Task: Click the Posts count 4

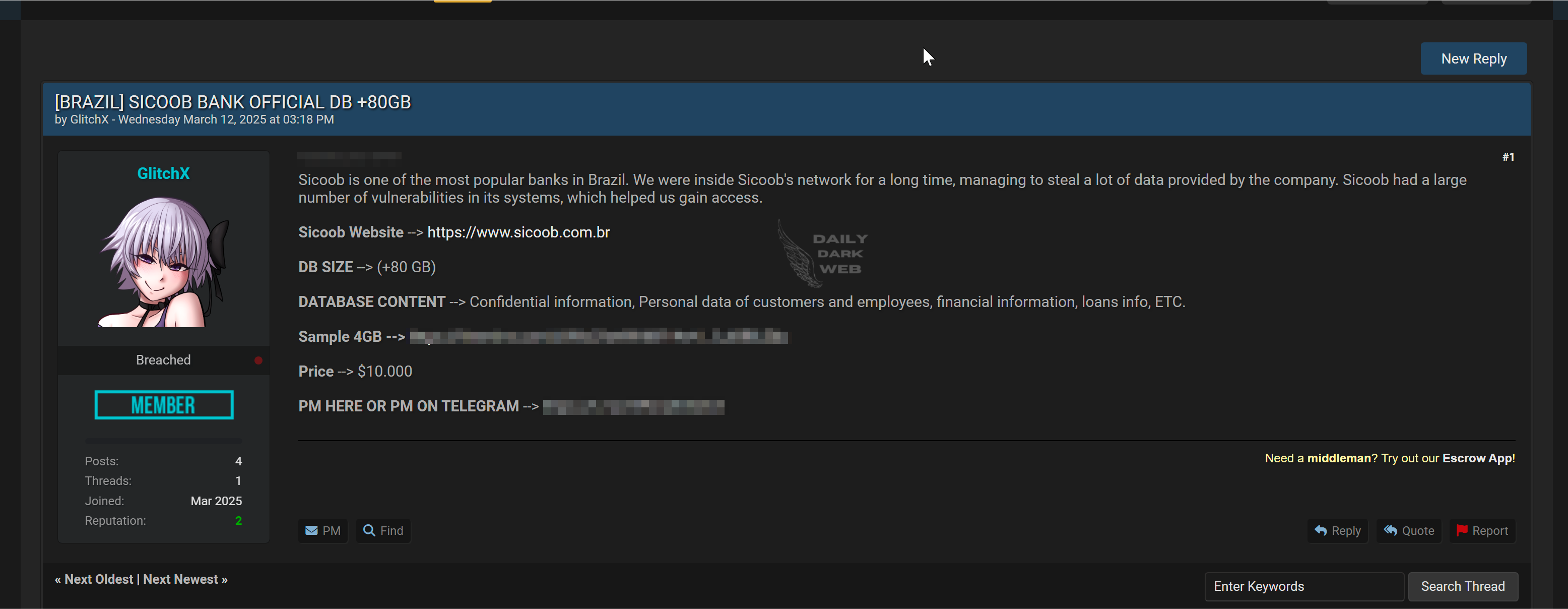Action: [x=238, y=461]
